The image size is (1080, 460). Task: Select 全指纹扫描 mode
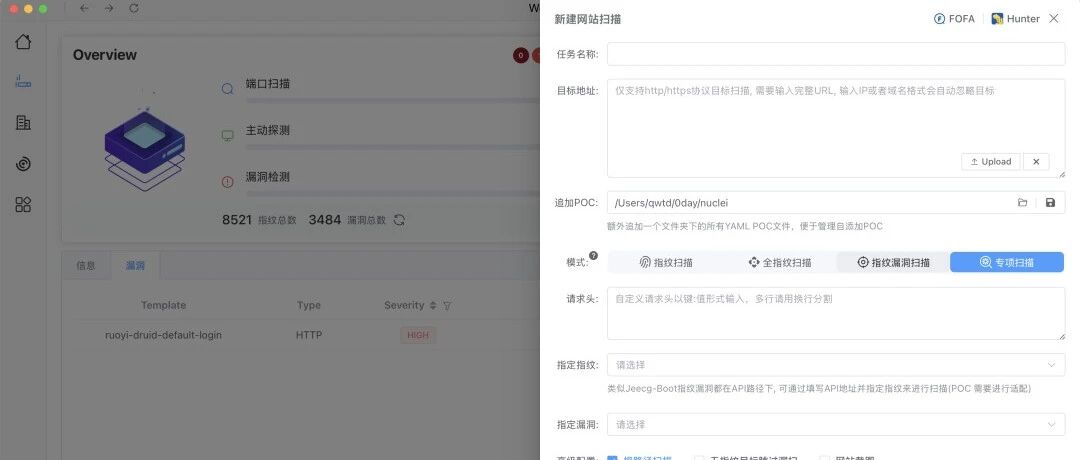[780, 262]
